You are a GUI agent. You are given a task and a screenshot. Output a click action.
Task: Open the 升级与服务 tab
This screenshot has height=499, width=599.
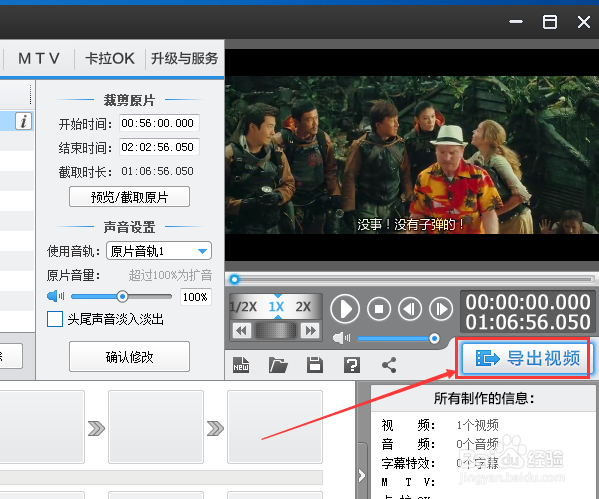(184, 58)
